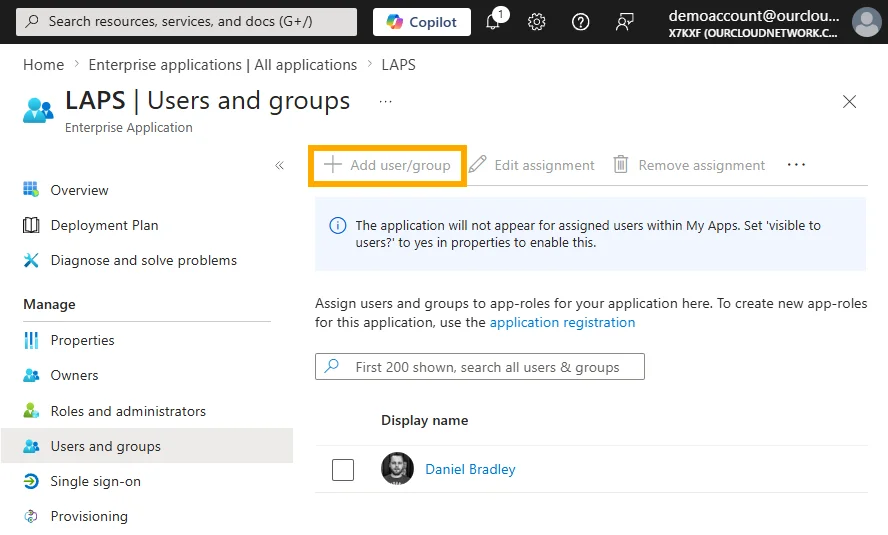Open Provisioning menu item
This screenshot has height=535, width=888.
[89, 516]
